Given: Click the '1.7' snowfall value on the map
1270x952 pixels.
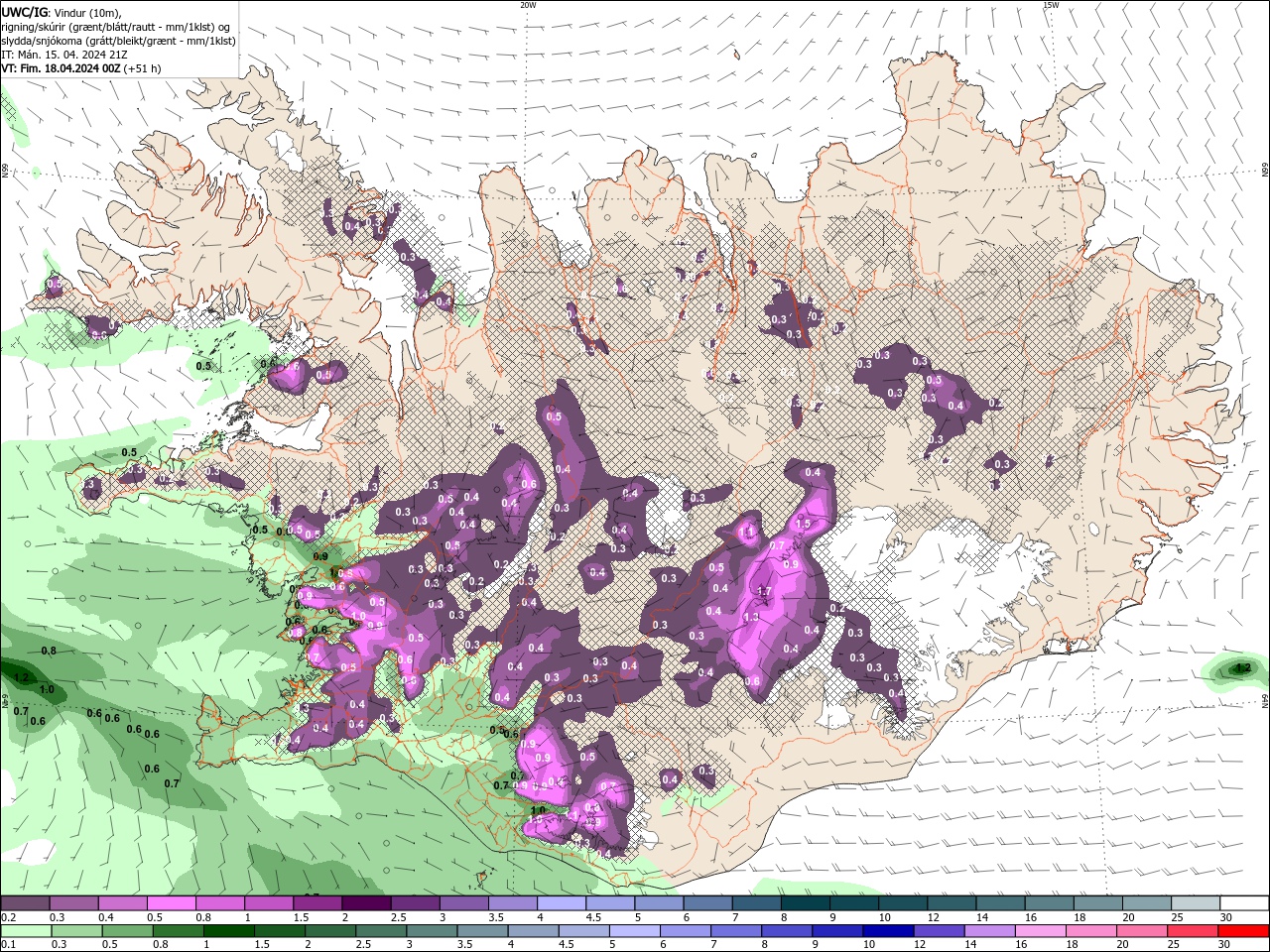Looking at the screenshot, I should (764, 592).
